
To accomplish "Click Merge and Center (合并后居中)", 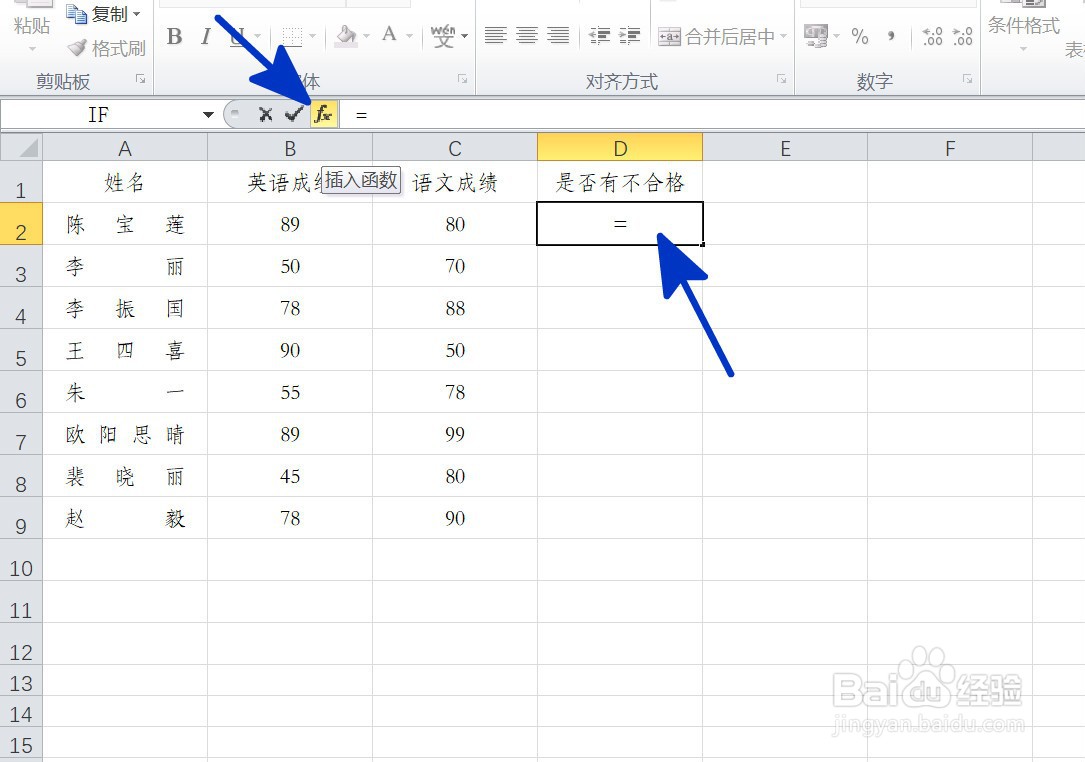I will point(716,36).
